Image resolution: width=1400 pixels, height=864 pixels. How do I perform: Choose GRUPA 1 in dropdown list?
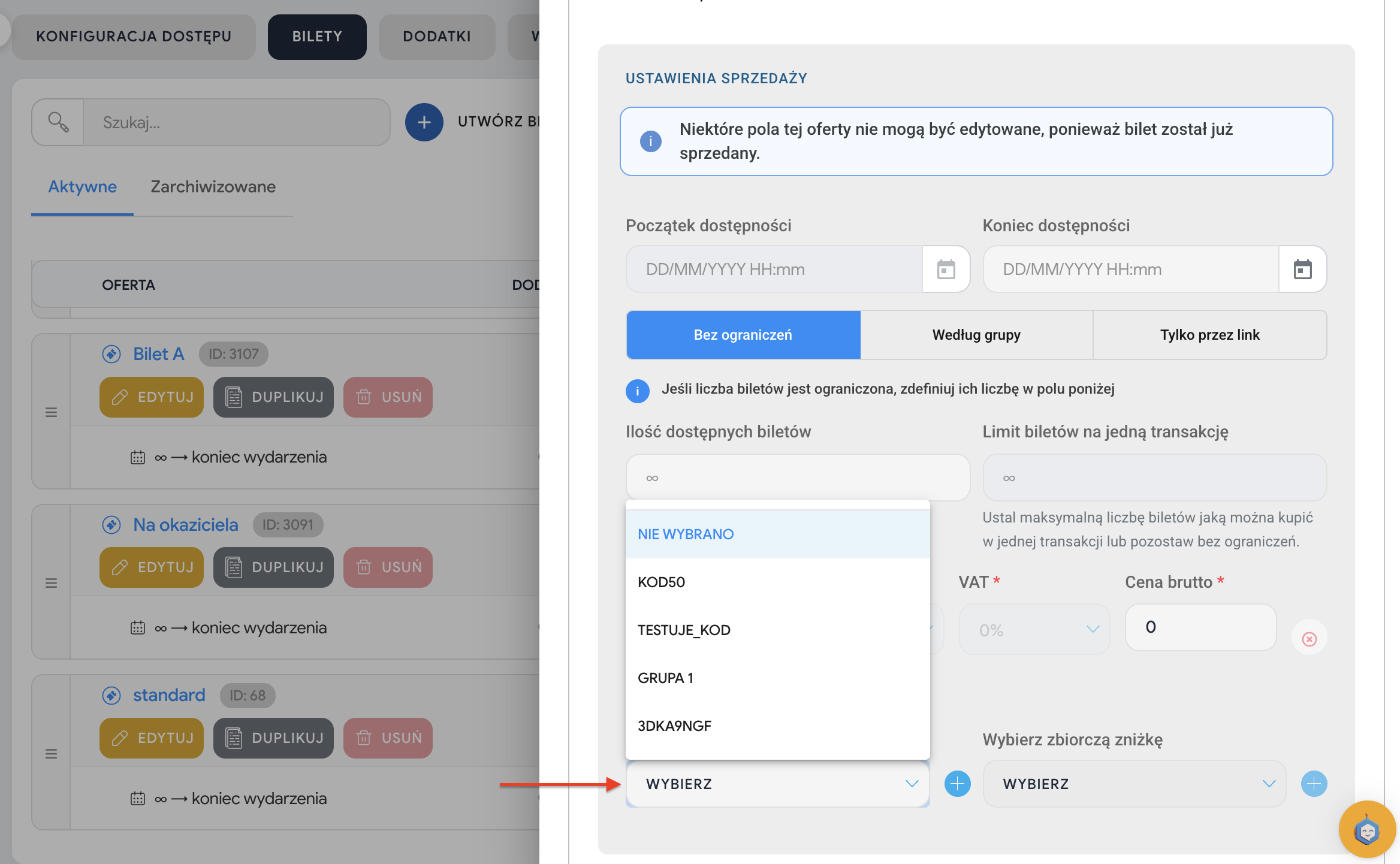tap(665, 678)
